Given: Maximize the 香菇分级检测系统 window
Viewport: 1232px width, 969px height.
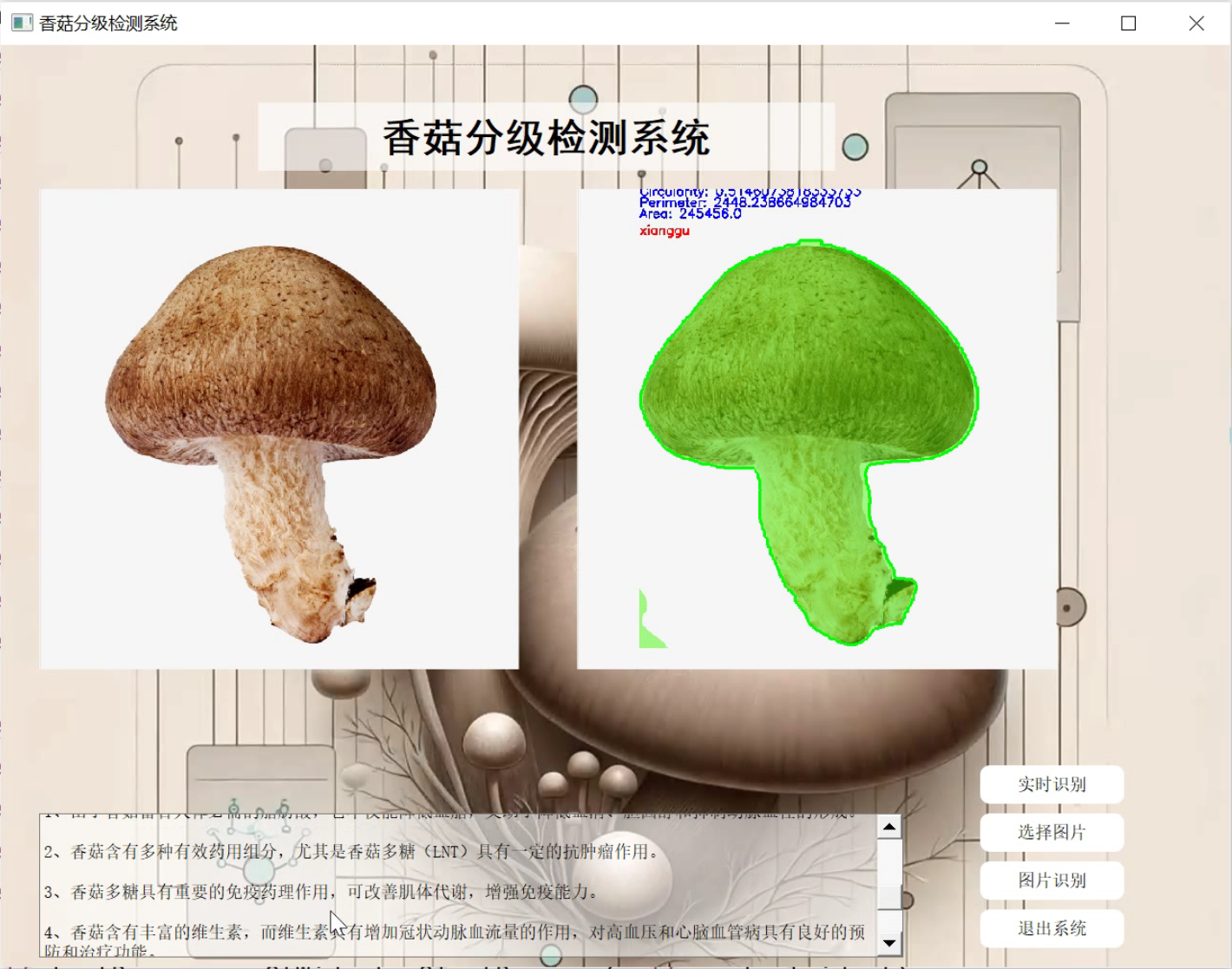Looking at the screenshot, I should tap(1129, 23).
